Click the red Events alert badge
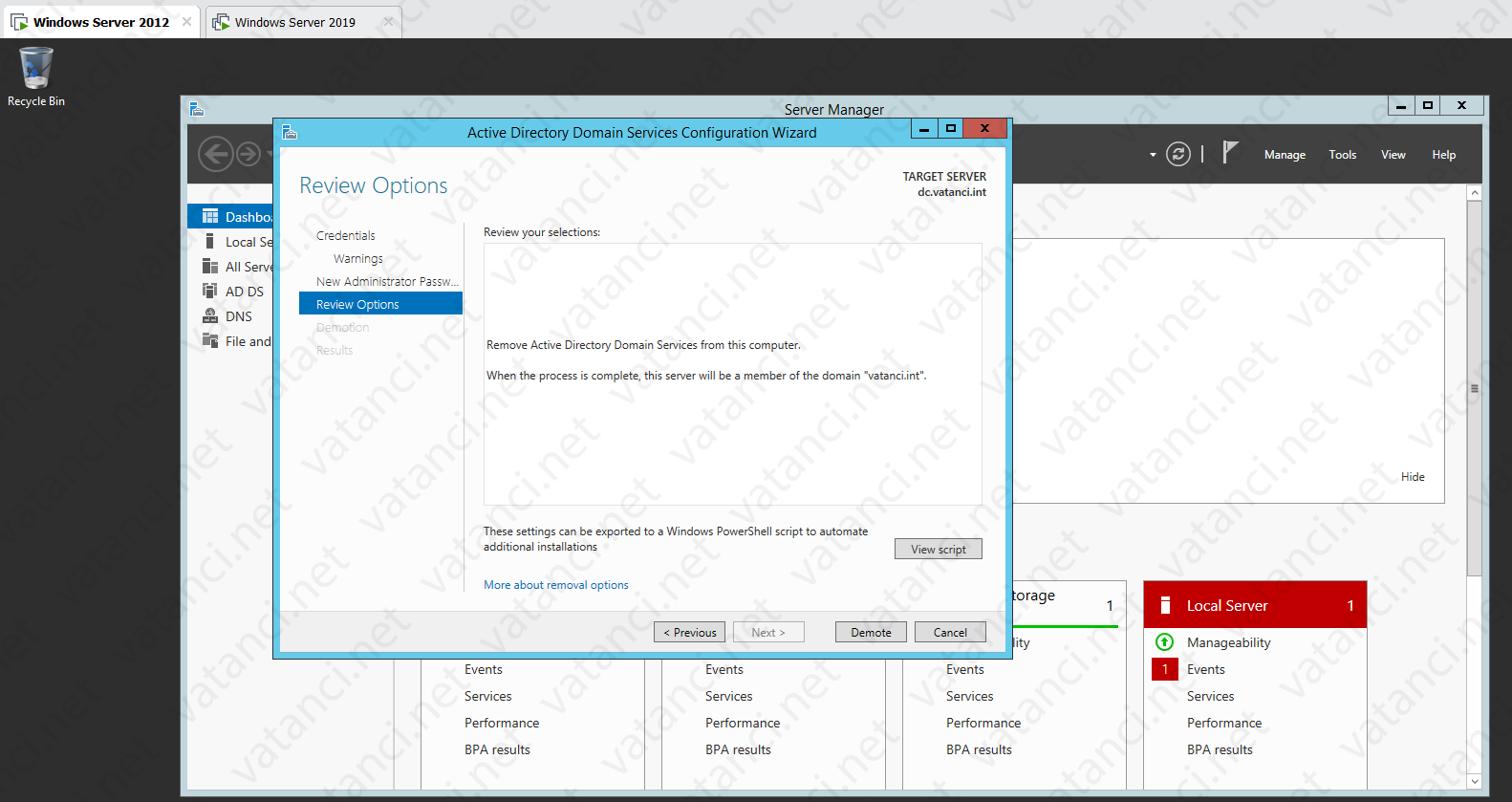 point(1165,669)
